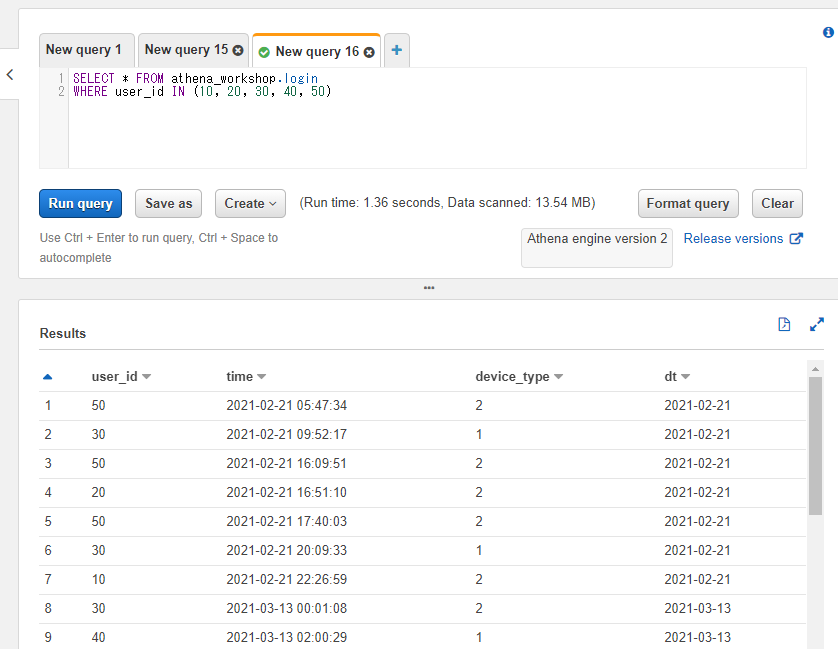The height and width of the screenshot is (649, 838).
Task: Add a new query tab with plus icon
Action: (397, 50)
